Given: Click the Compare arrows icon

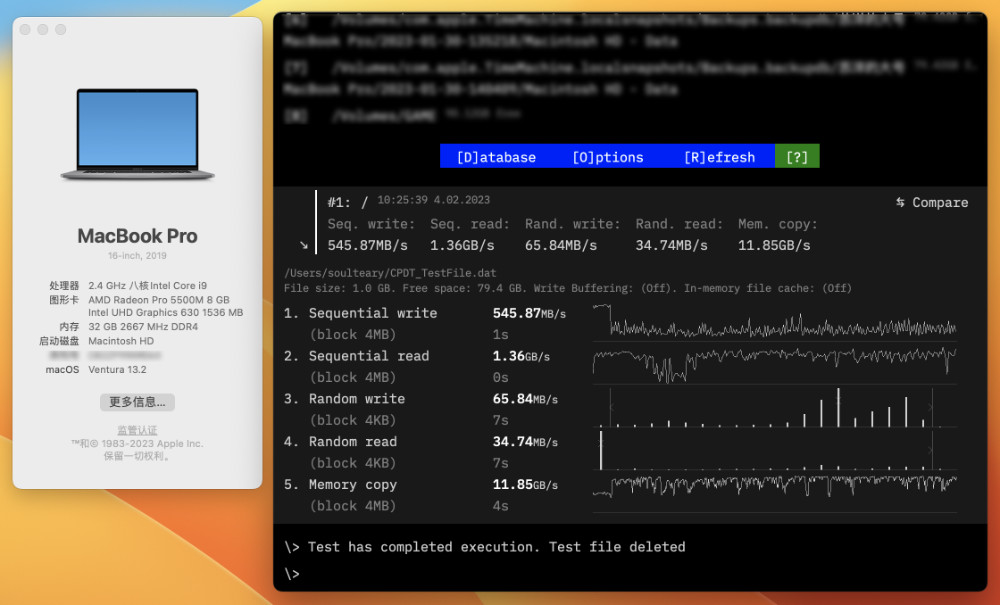Looking at the screenshot, I should click(900, 202).
